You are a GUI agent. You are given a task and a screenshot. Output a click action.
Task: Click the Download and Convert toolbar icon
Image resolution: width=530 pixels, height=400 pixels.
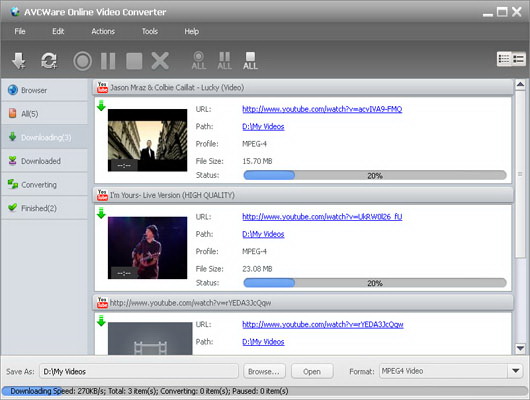(49, 61)
